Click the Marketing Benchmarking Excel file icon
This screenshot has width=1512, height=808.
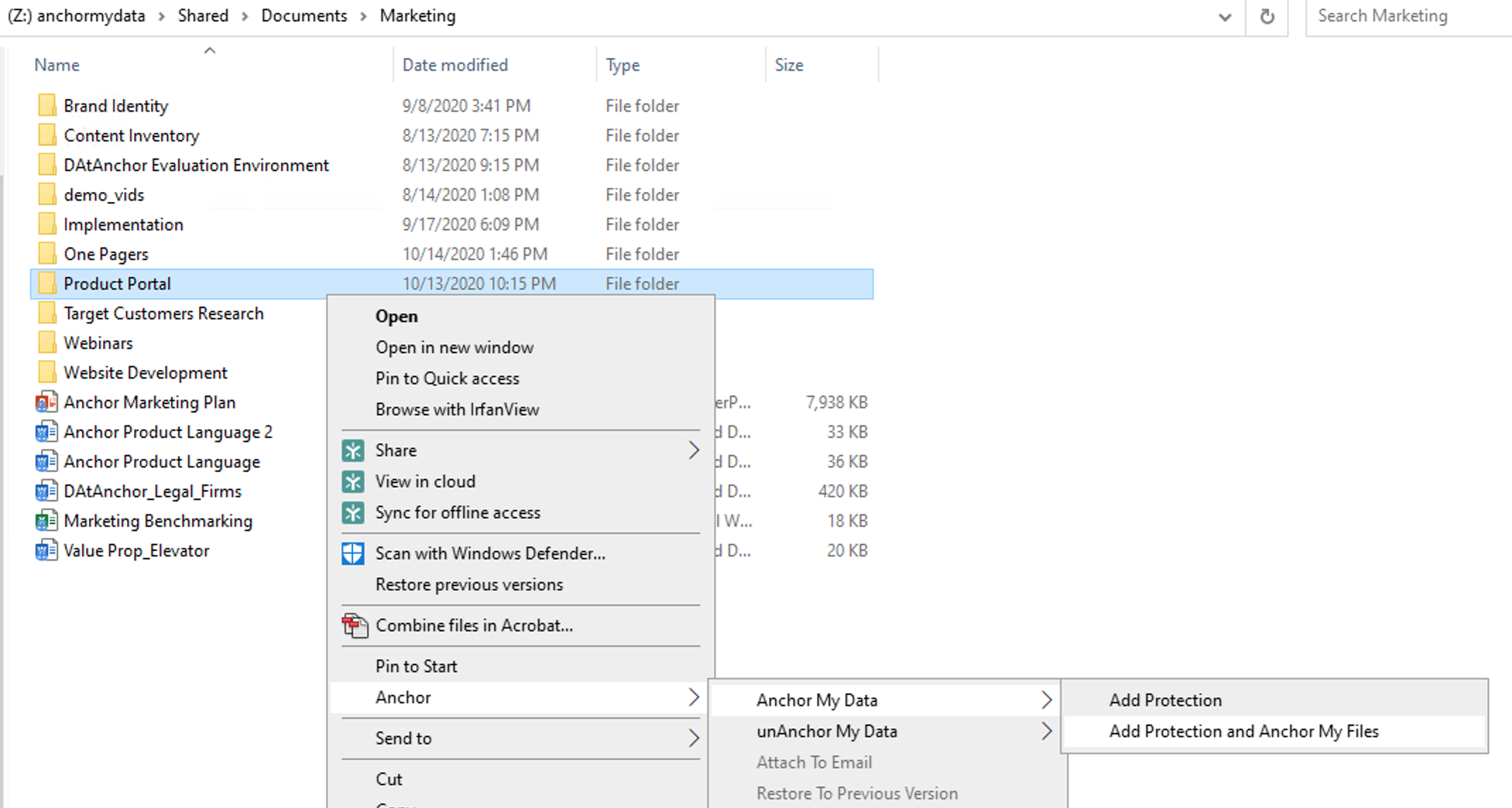pos(47,521)
